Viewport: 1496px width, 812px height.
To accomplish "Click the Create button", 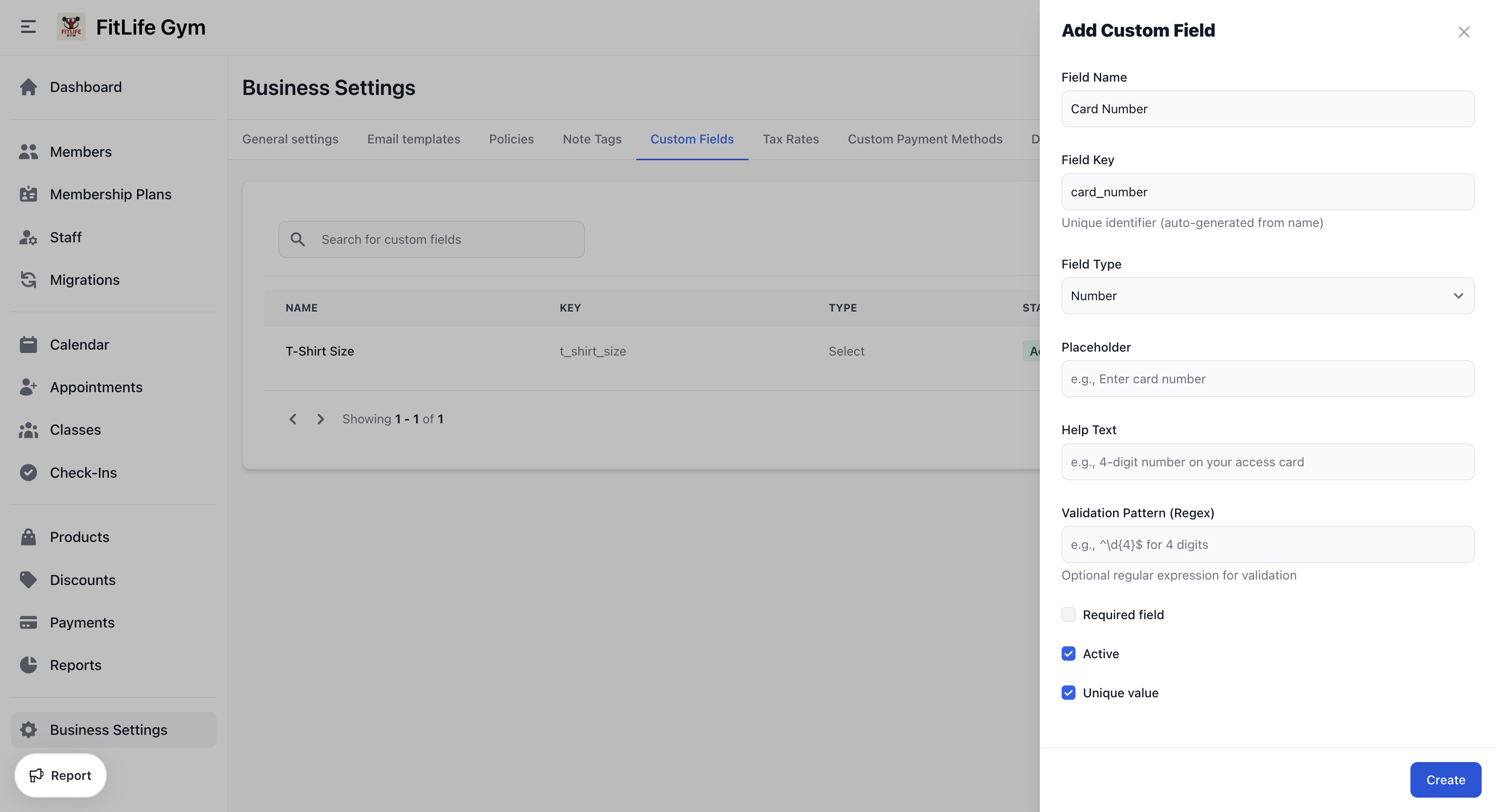I will click(1445, 779).
